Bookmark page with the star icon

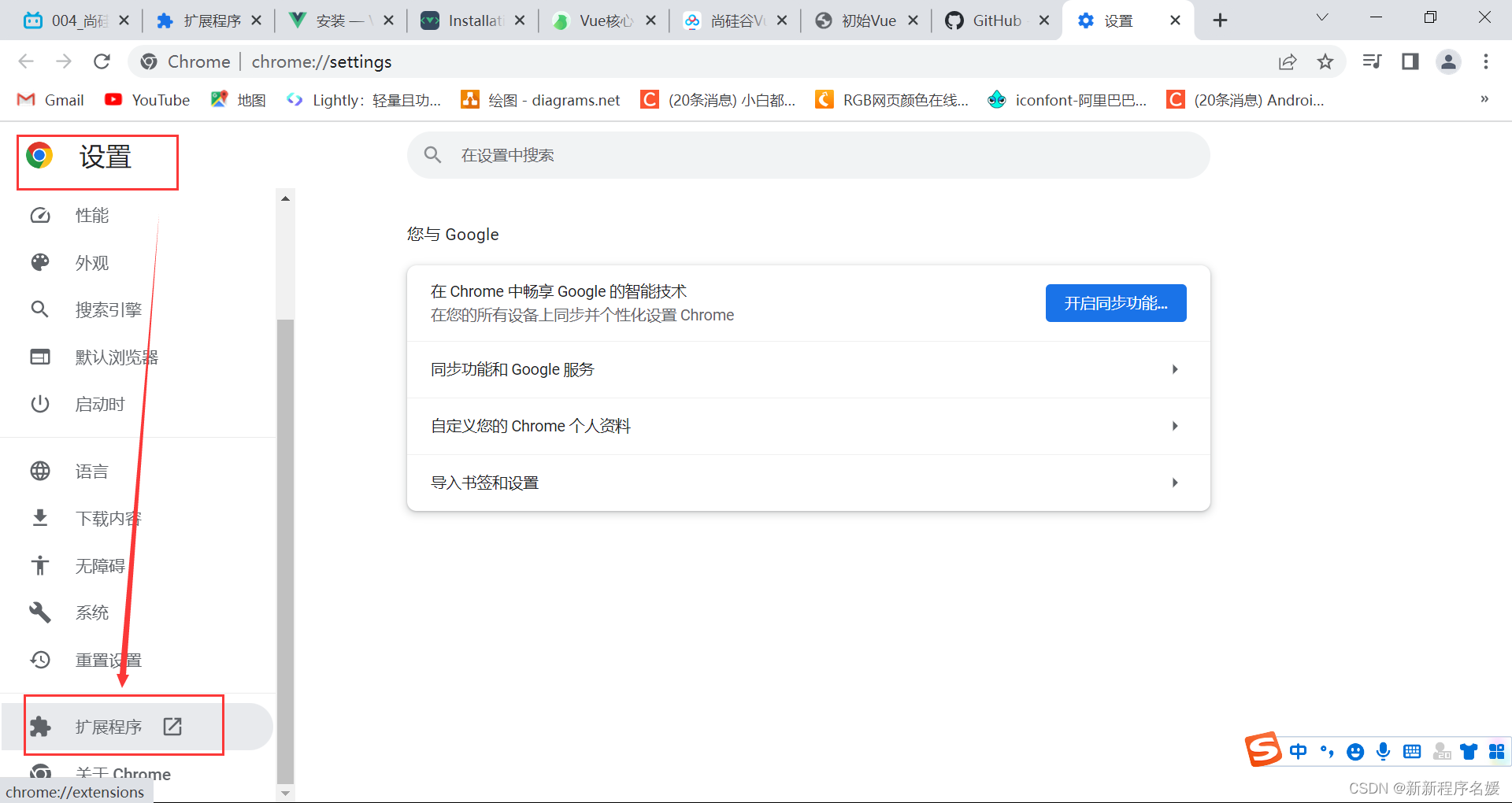[1325, 61]
